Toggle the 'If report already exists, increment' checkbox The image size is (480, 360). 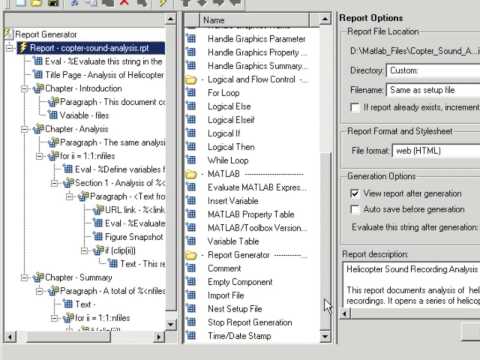click(355, 107)
